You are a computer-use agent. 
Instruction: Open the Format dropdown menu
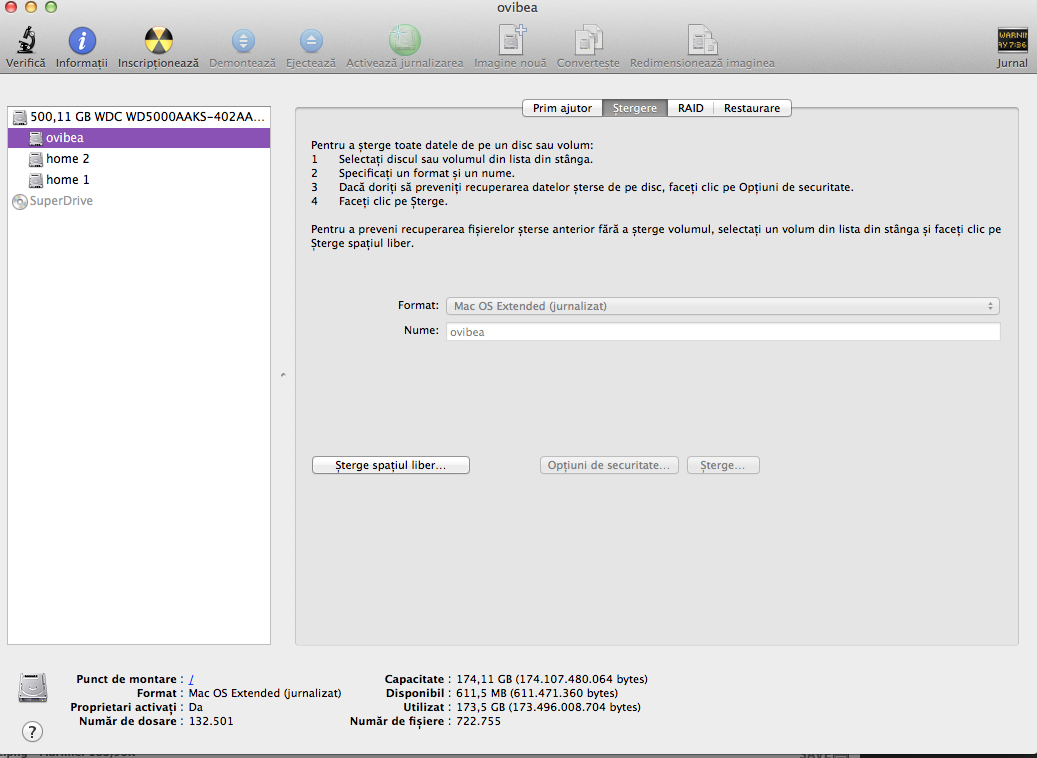(723, 306)
